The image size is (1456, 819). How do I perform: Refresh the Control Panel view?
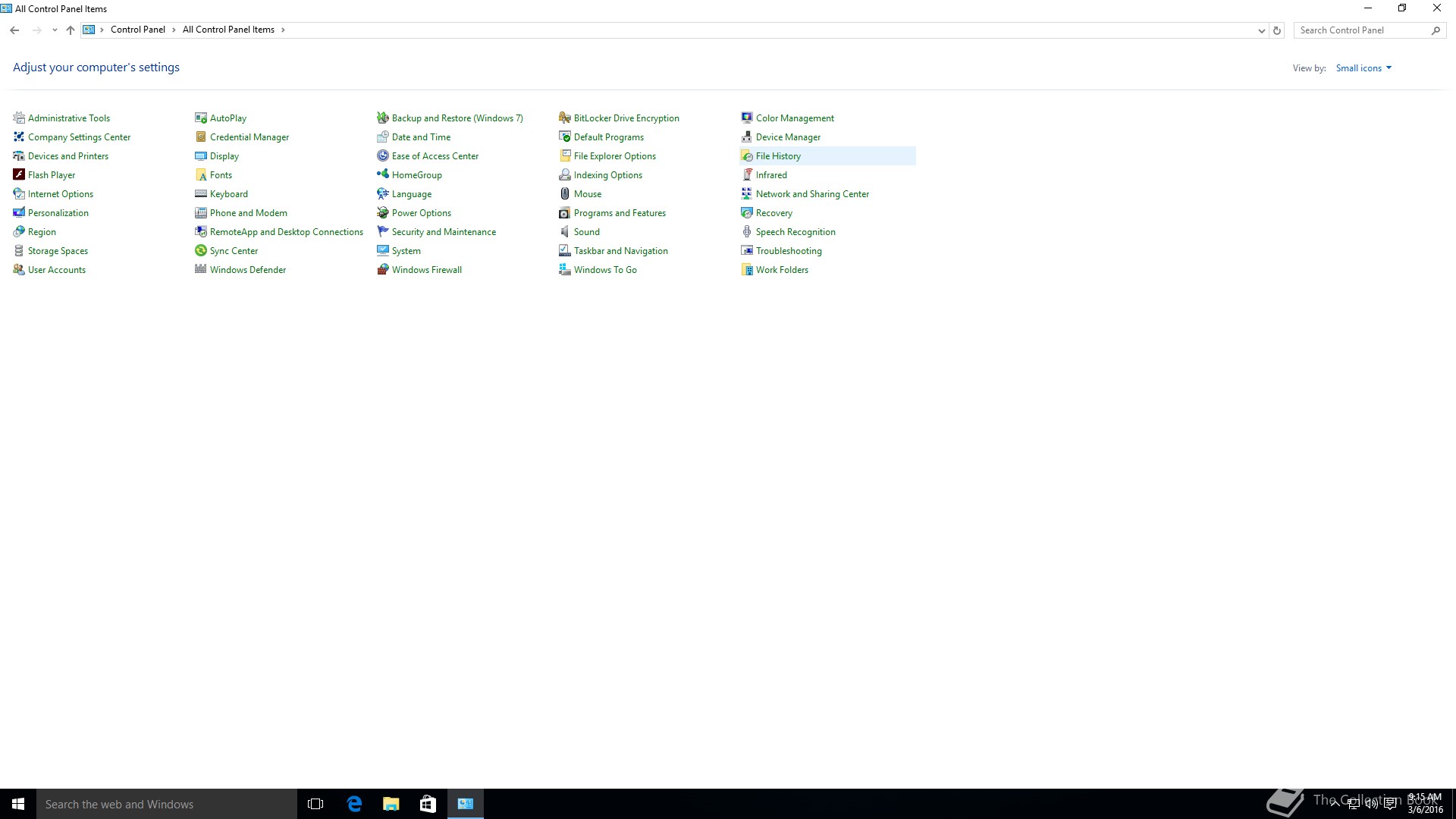click(1277, 30)
